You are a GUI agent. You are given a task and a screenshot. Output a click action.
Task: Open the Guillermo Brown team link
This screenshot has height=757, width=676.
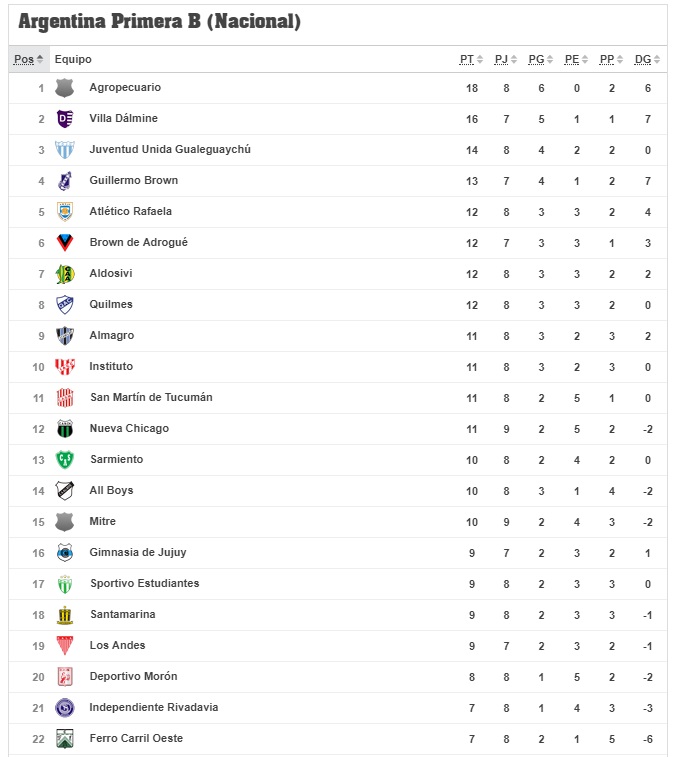tap(134, 181)
